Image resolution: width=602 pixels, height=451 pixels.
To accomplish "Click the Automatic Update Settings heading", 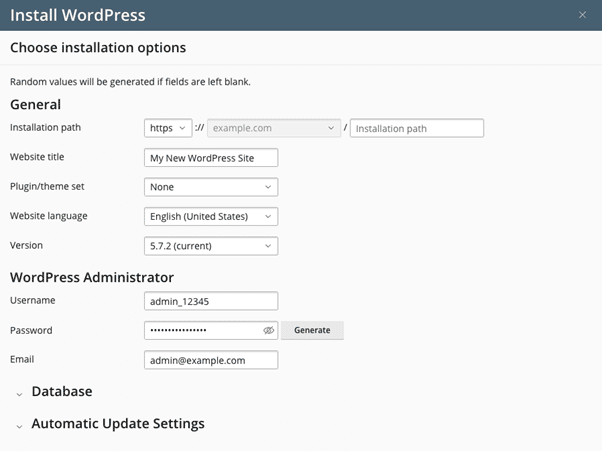I will pyautogui.click(x=118, y=424).
